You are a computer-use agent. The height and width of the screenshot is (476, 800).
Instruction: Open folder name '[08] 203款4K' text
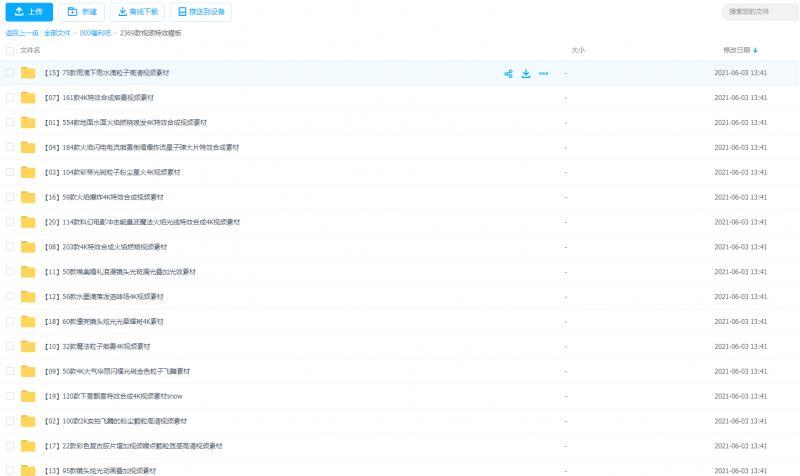[x=106, y=247]
